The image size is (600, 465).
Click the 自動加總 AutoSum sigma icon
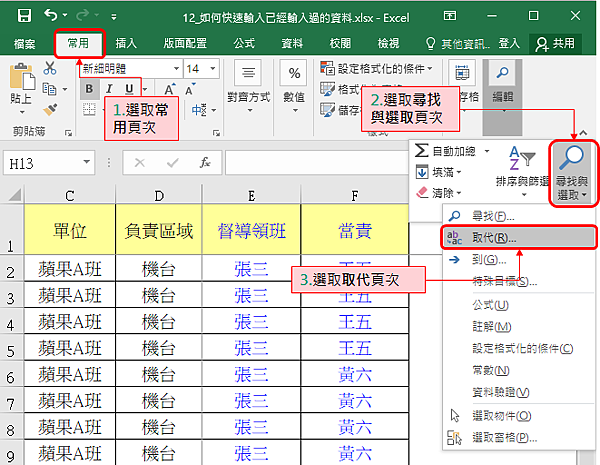tap(421, 150)
